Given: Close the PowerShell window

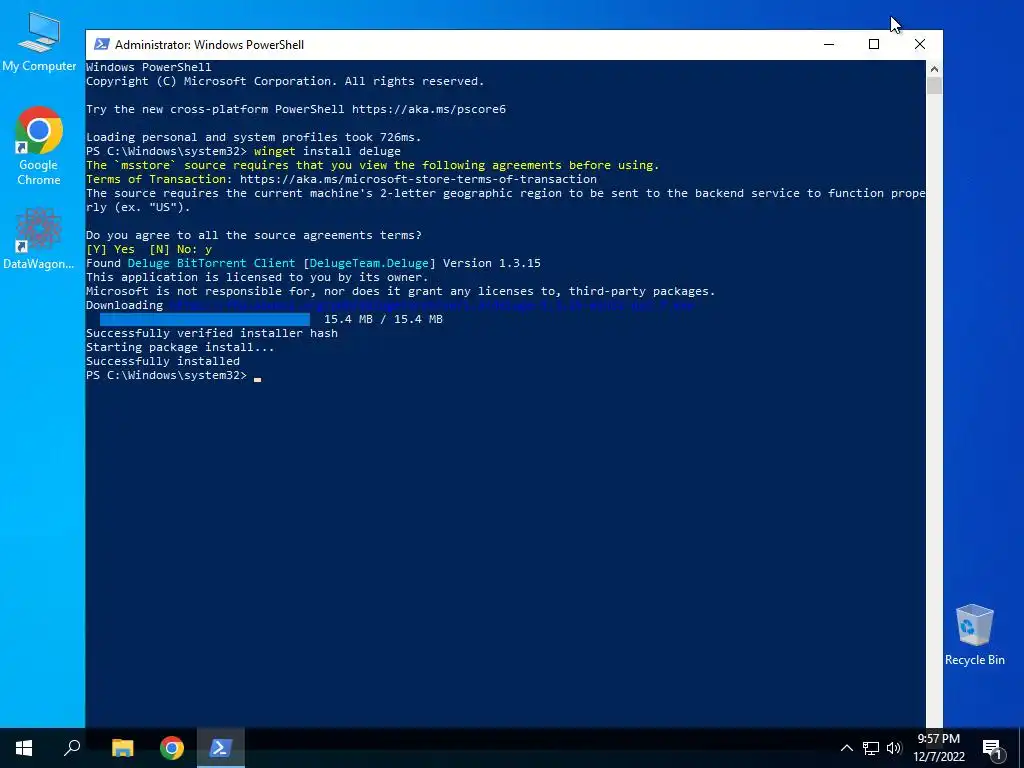Looking at the screenshot, I should point(920,44).
